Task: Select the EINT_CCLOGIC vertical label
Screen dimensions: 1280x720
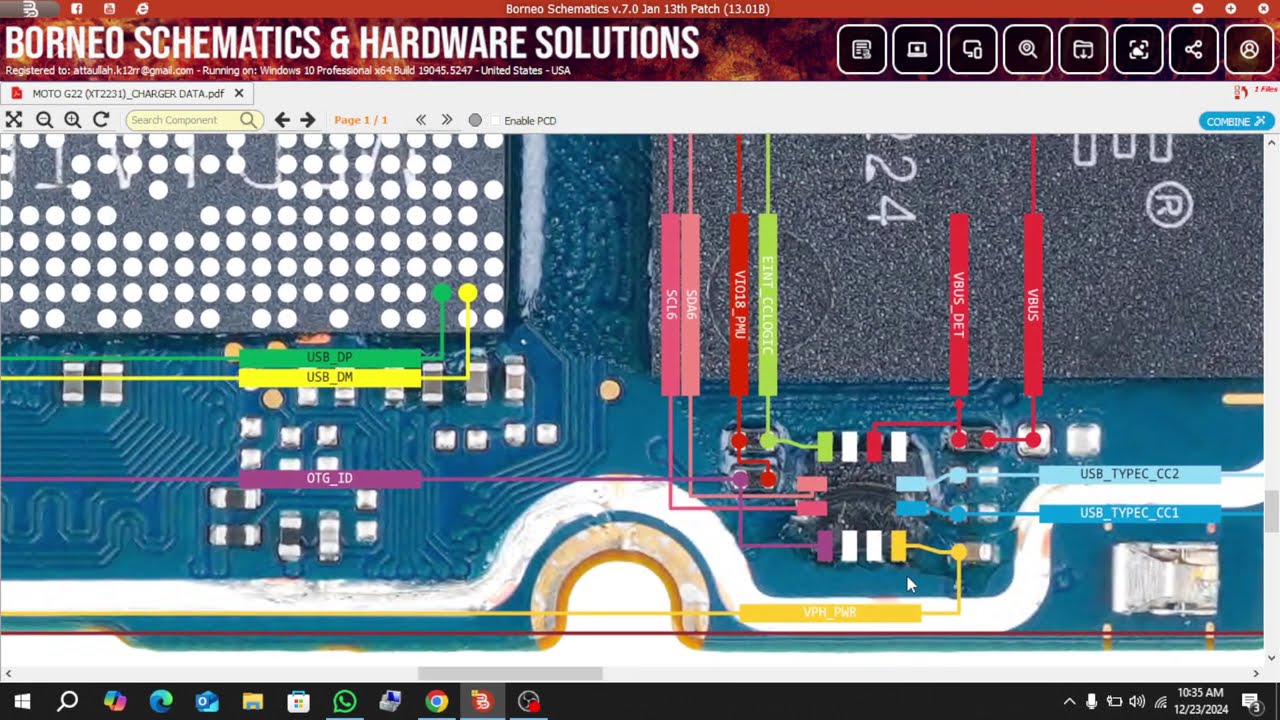Action: 767,304
